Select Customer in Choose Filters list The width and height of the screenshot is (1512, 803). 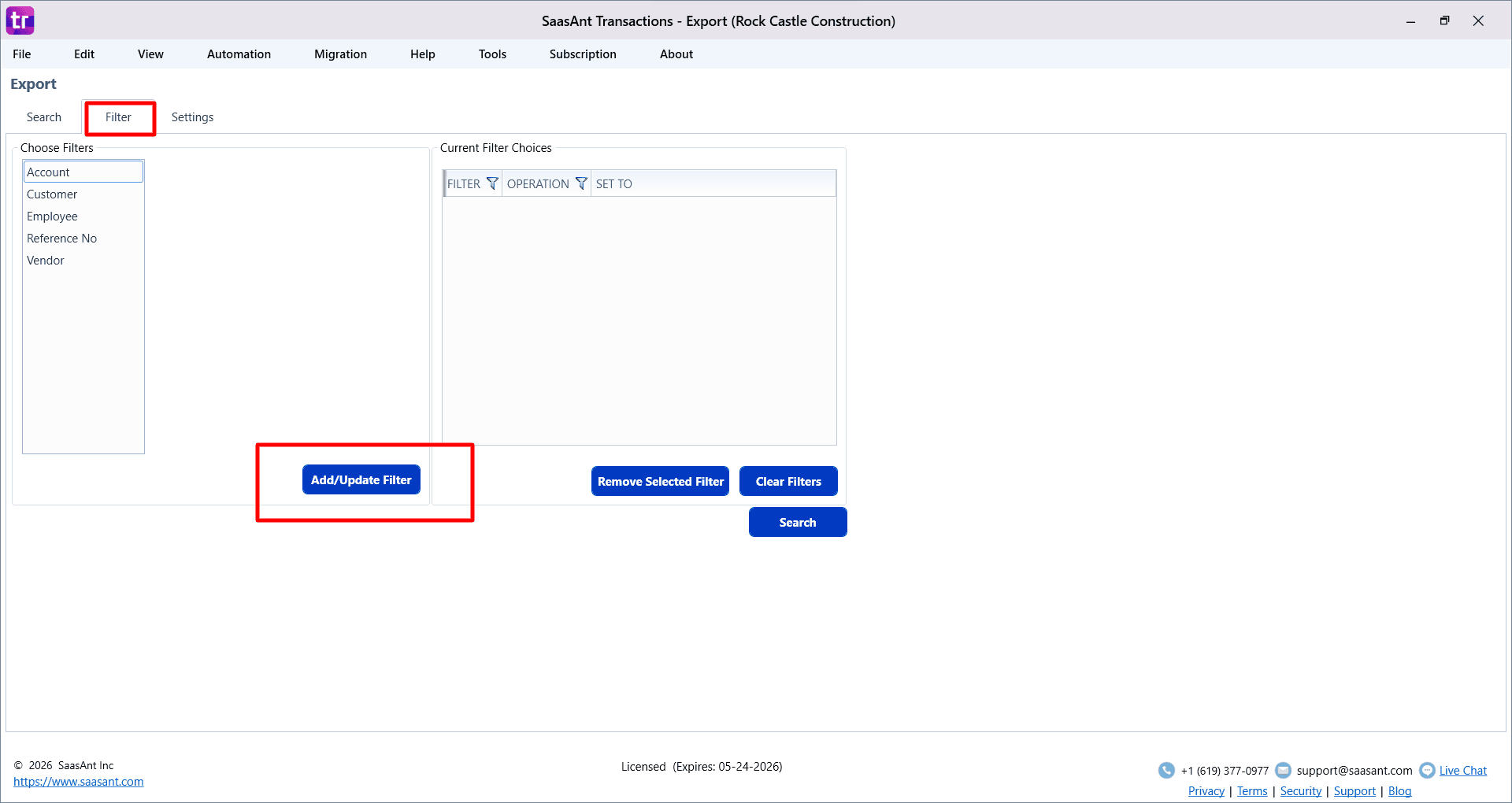pos(83,194)
